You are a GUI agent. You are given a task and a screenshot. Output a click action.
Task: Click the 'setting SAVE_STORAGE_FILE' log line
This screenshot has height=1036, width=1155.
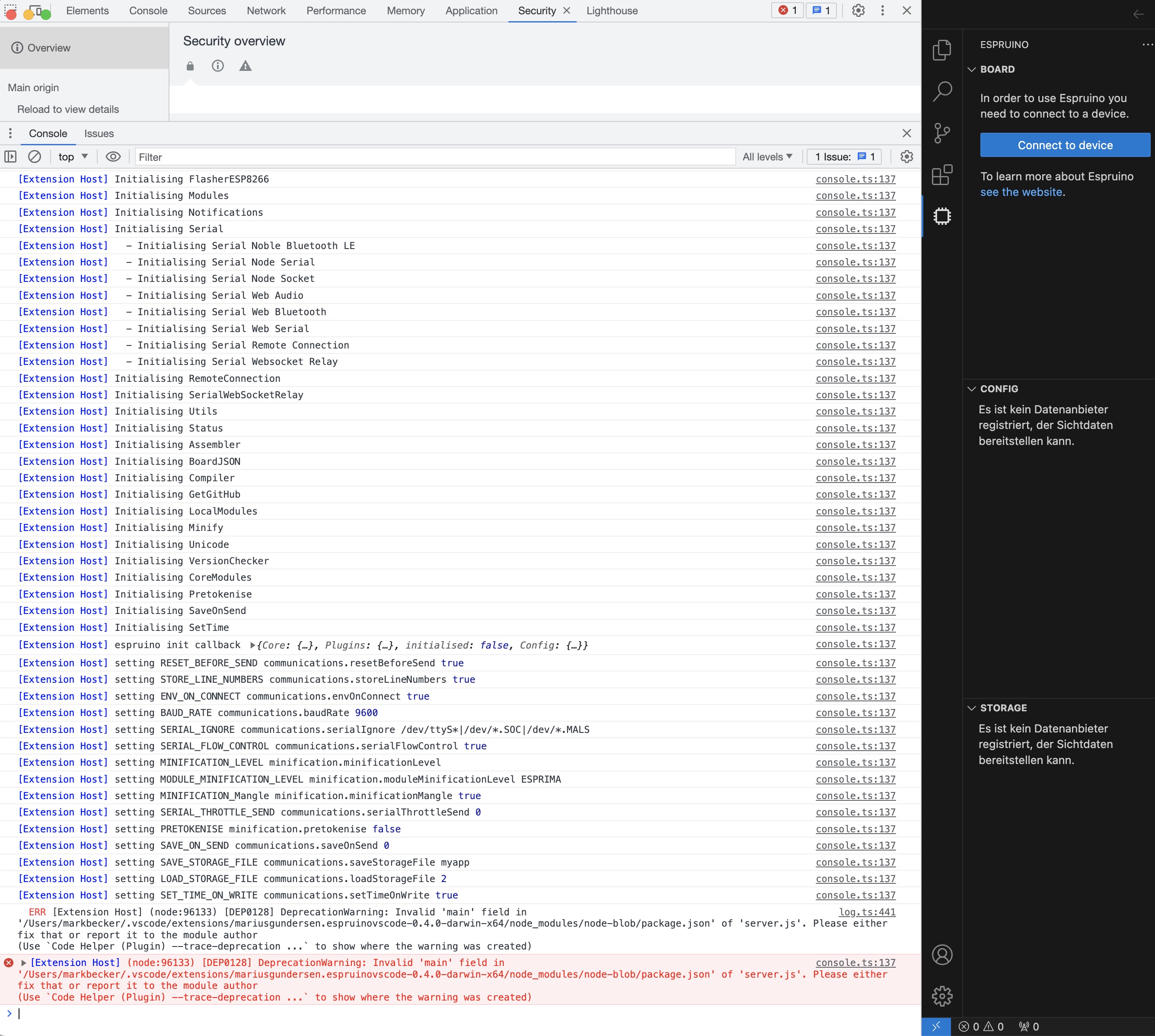pyautogui.click(x=460, y=862)
